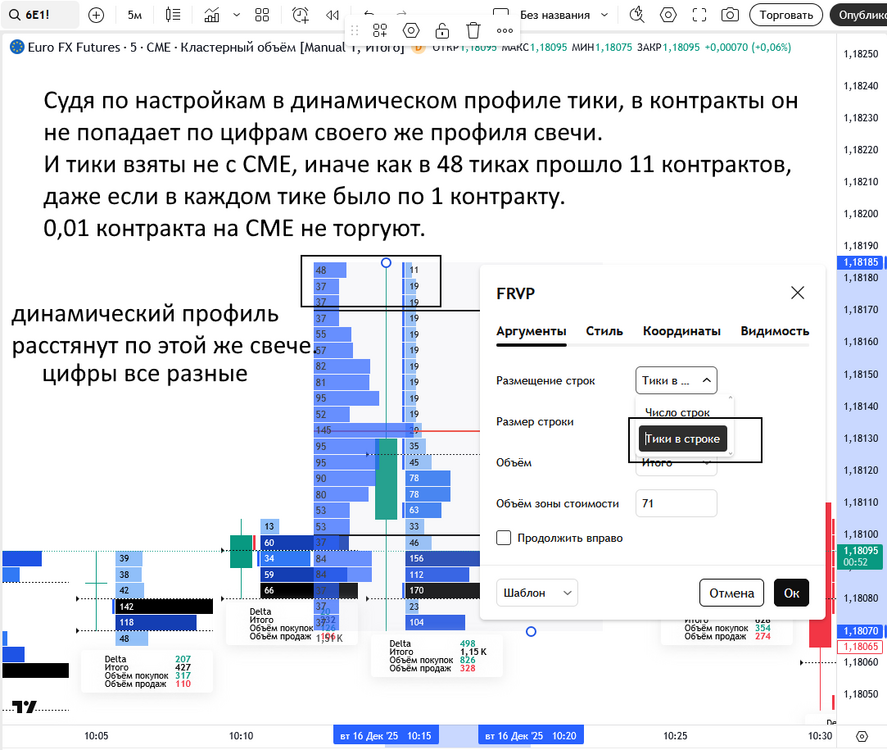The image size is (887, 750).
Task: Click the upper FRVP anchor circle
Action: point(386,262)
